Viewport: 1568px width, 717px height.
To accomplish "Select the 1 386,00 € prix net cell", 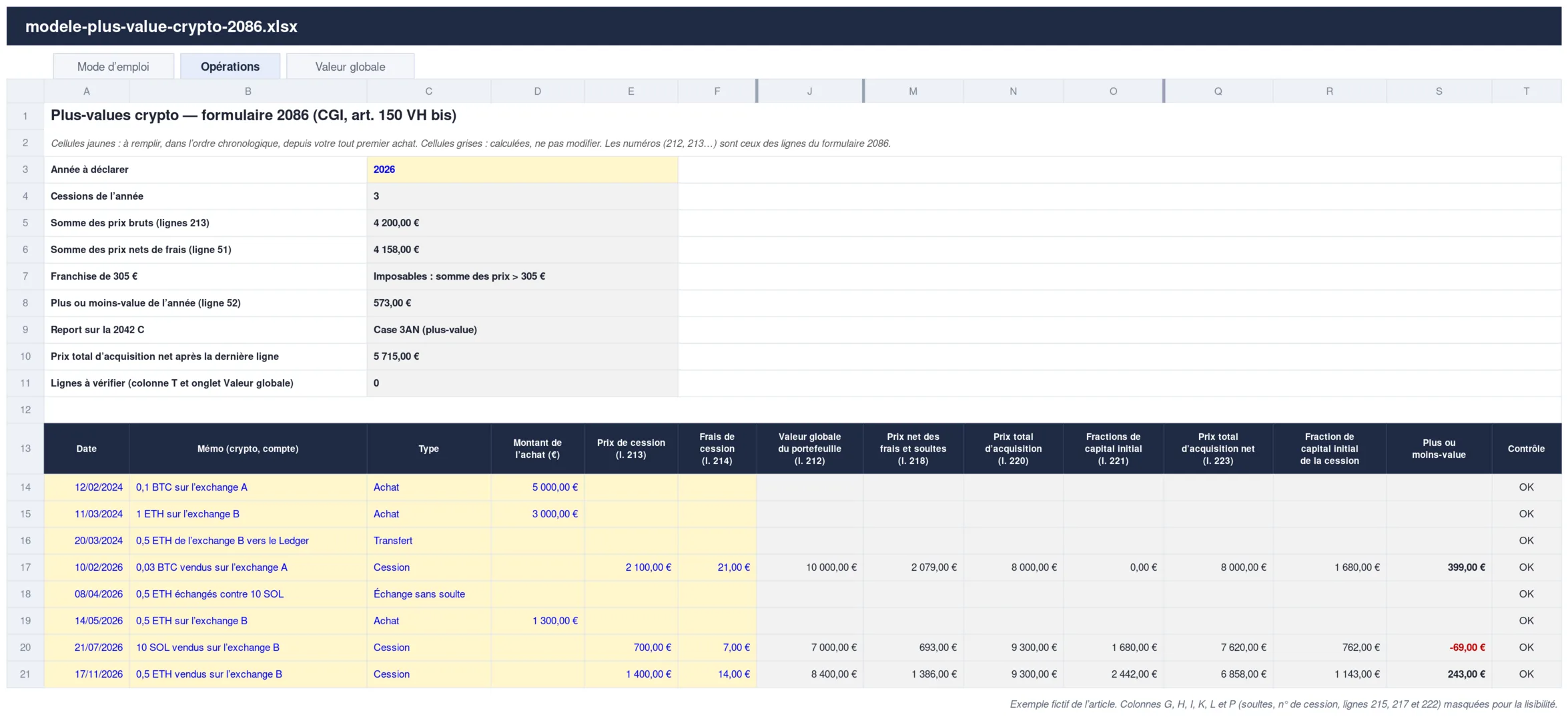I will pyautogui.click(x=913, y=674).
